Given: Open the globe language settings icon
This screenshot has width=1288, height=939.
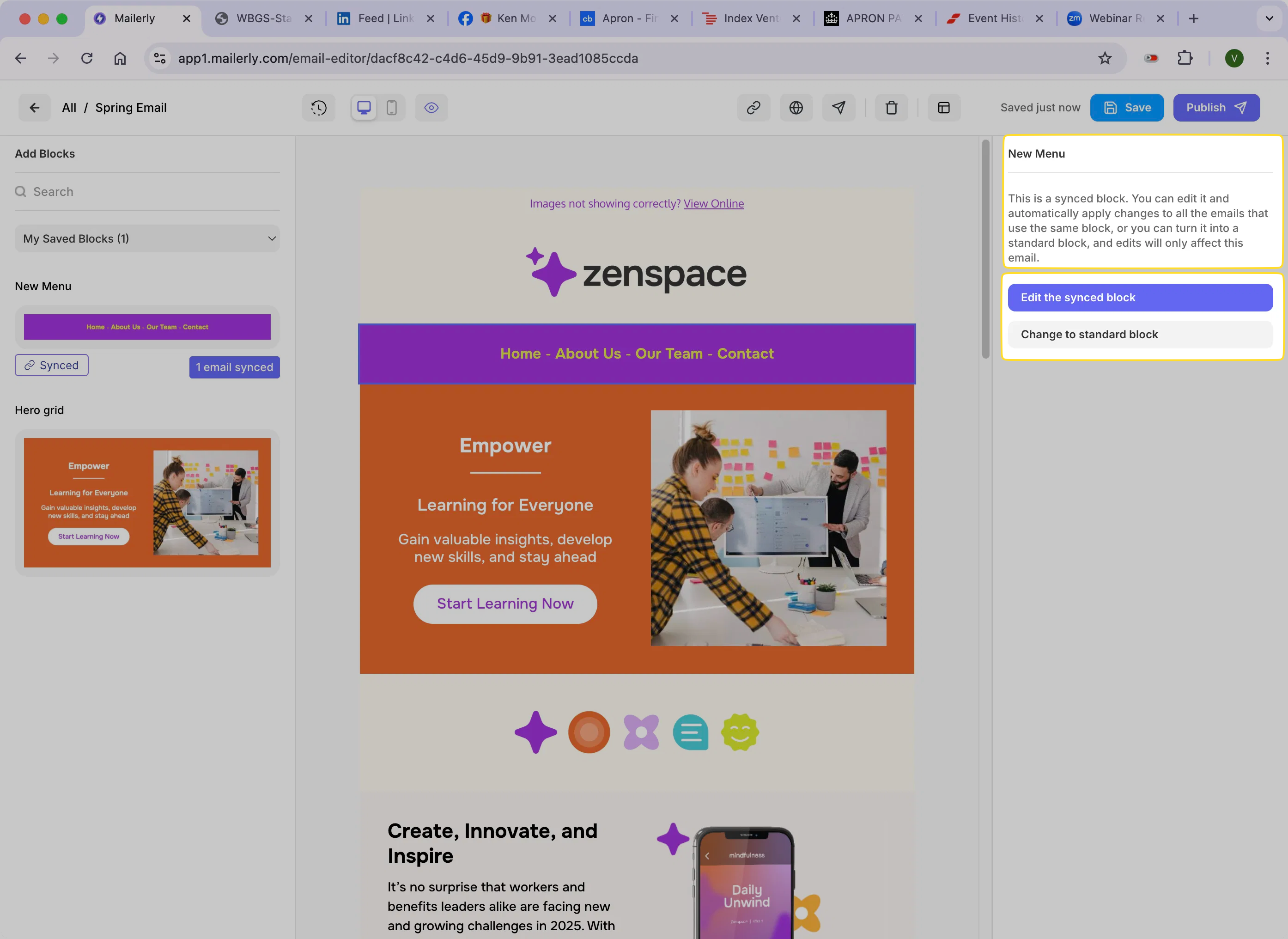Looking at the screenshot, I should pos(796,107).
